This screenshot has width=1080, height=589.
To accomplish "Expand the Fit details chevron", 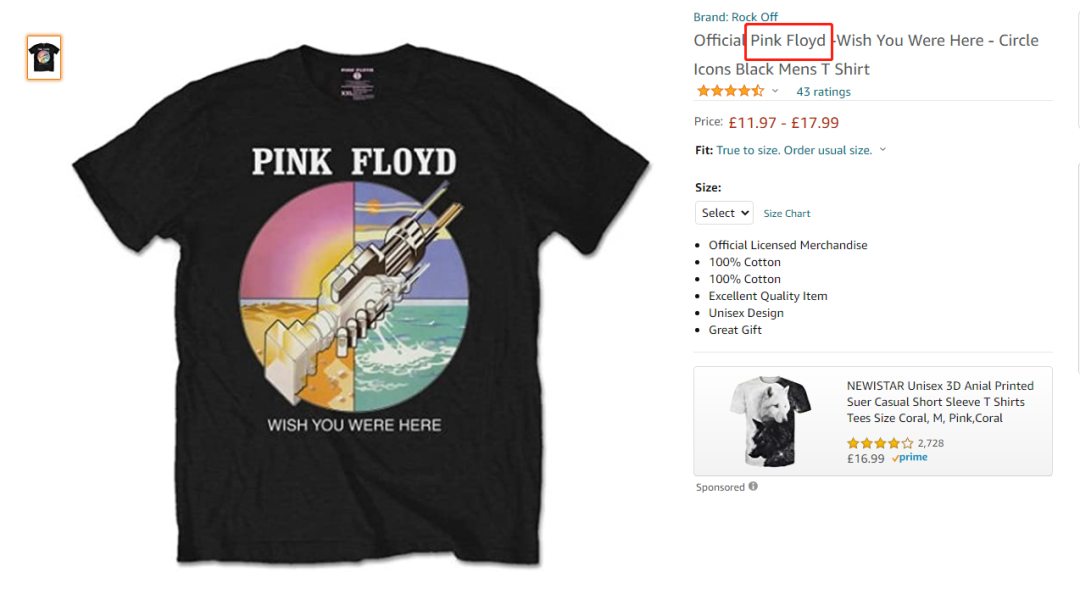I will pos(883,150).
